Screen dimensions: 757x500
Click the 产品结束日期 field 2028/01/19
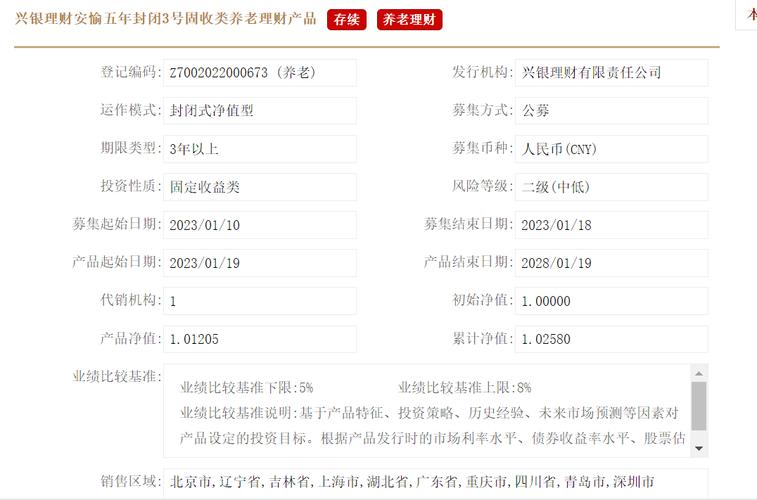coord(611,263)
